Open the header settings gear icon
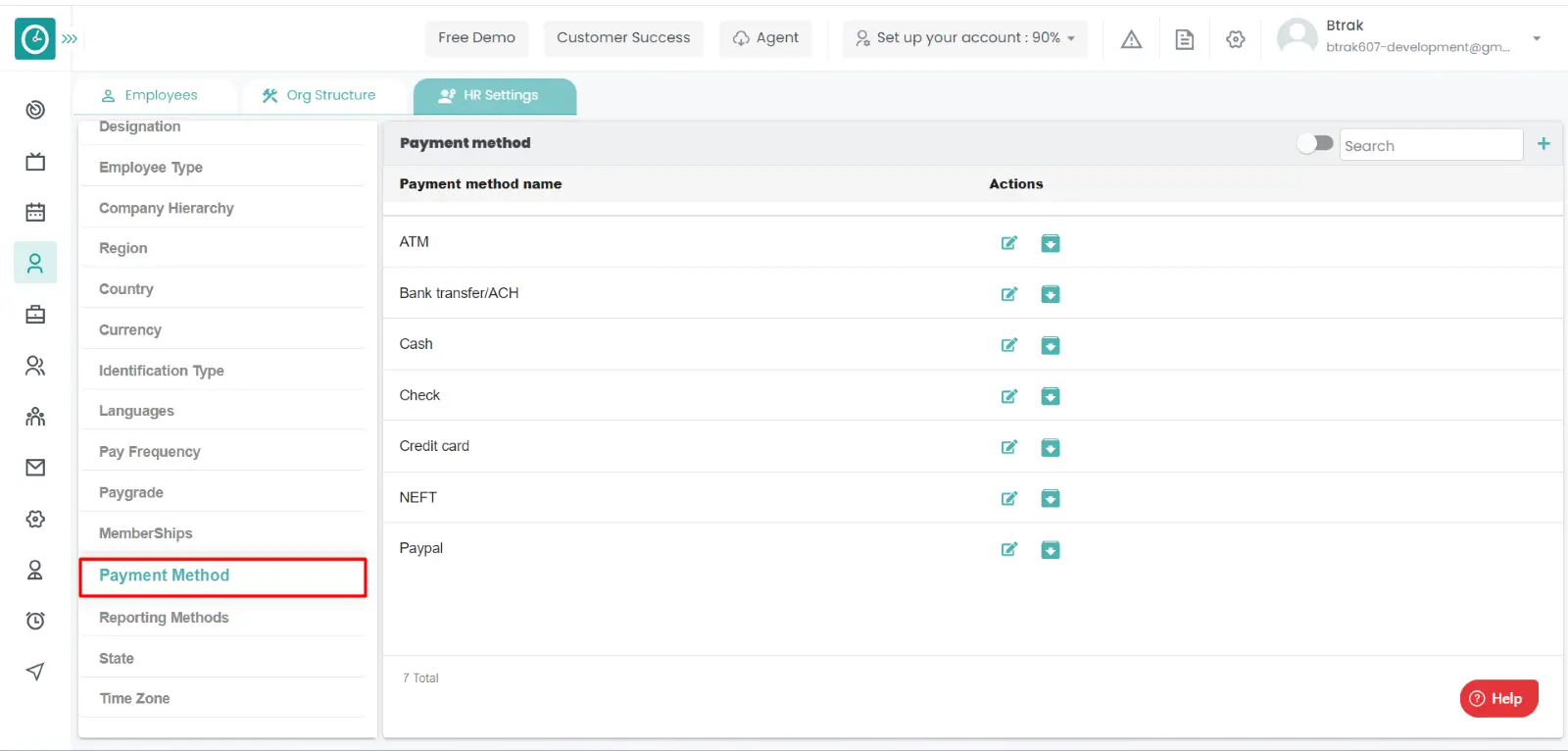This screenshot has width=1568, height=751. (x=1236, y=39)
